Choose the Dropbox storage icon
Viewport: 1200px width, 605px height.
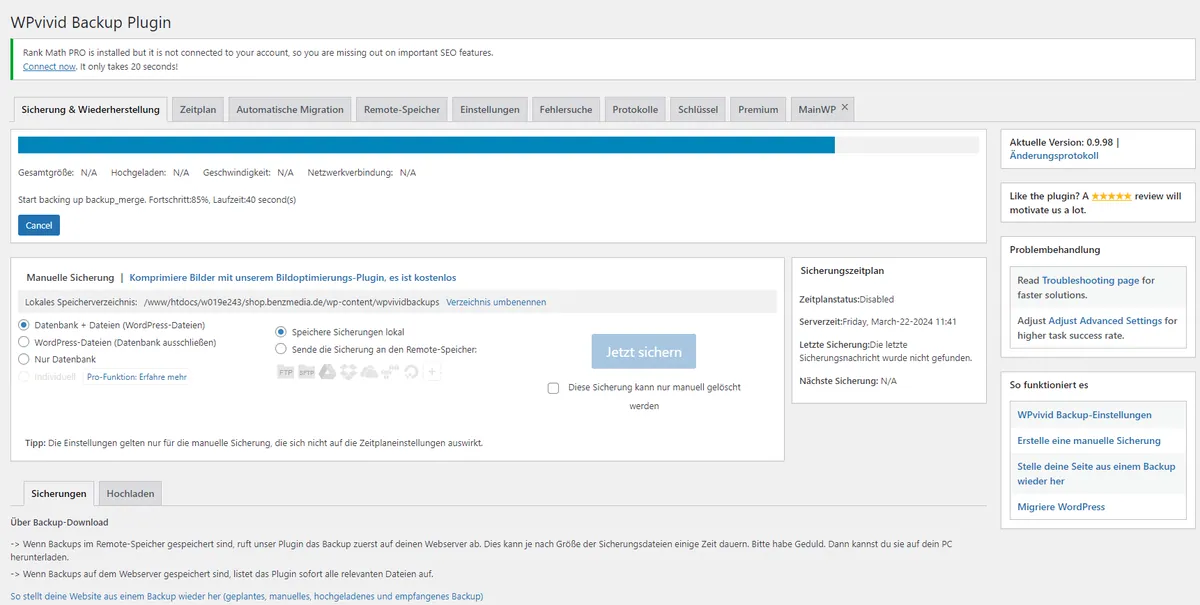[348, 372]
